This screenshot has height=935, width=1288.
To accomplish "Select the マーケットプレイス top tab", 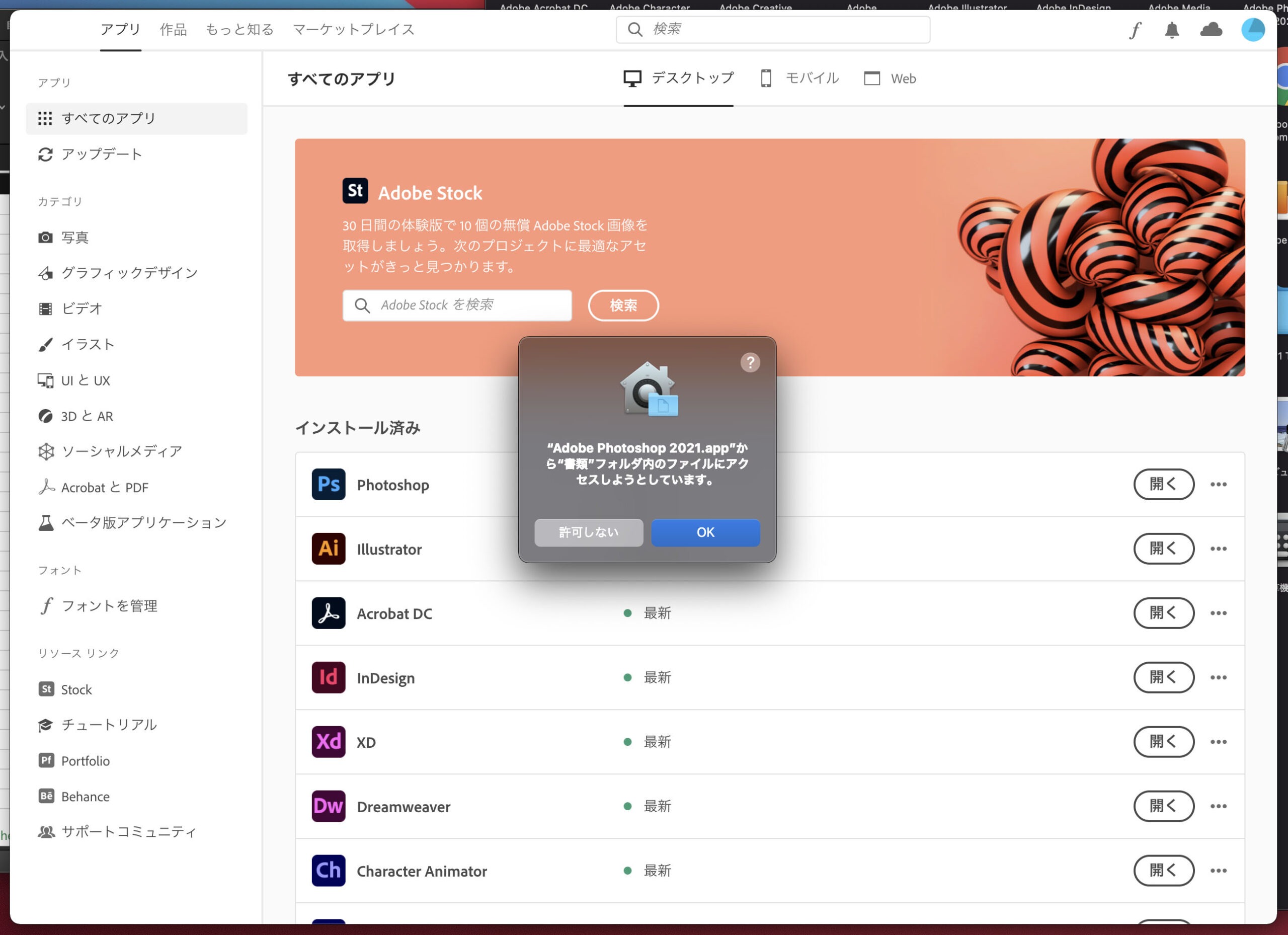I will point(353,30).
